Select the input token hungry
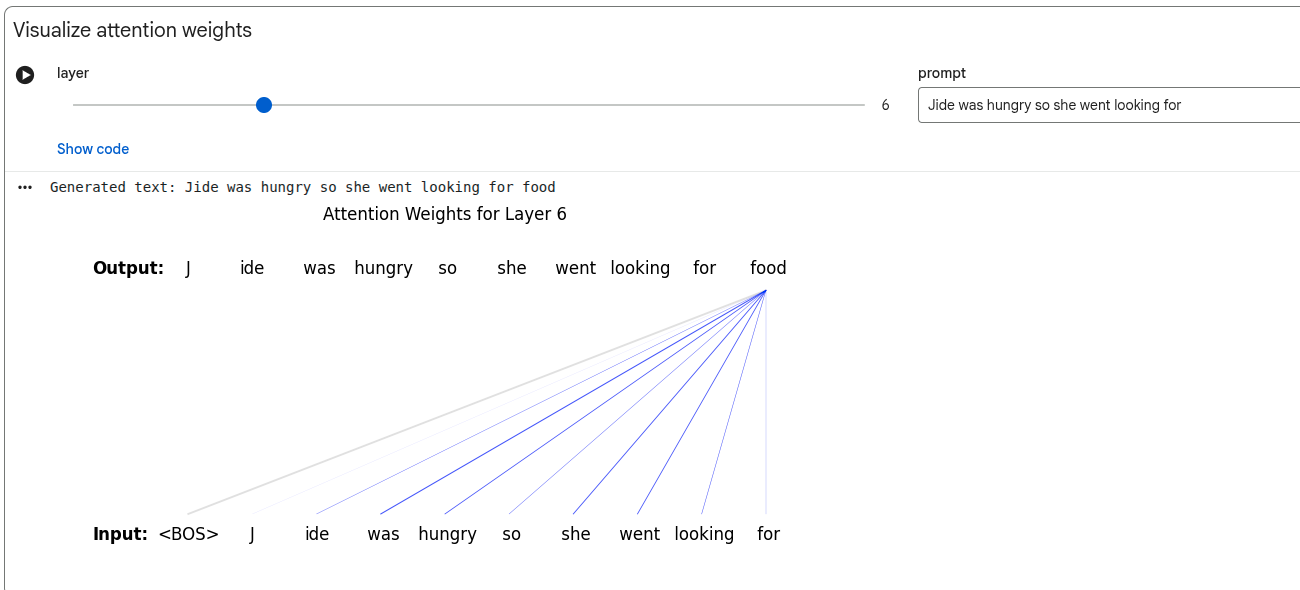1300x590 pixels. (x=447, y=533)
